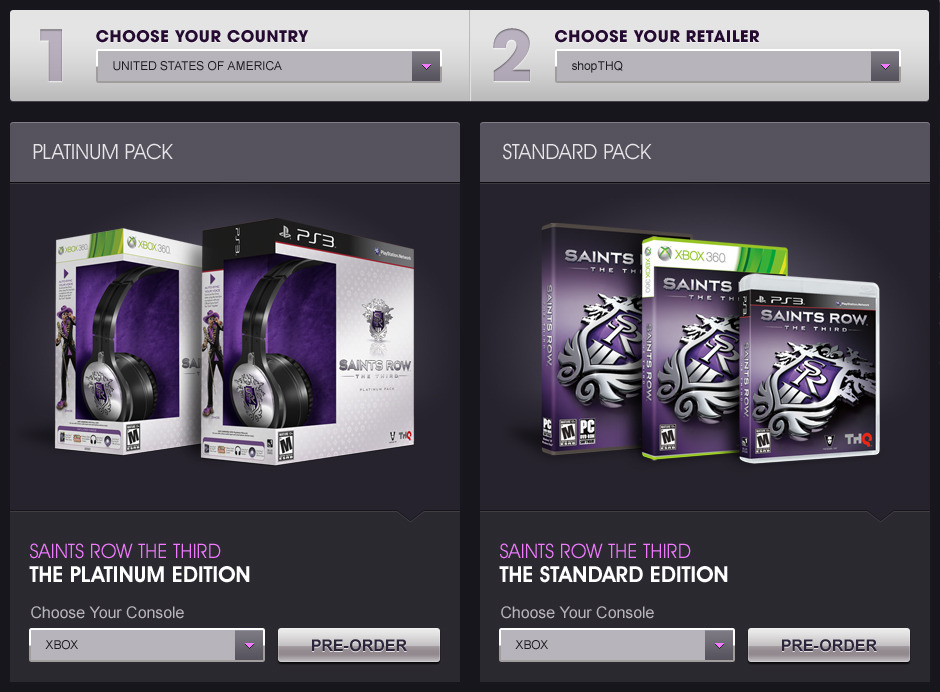Click the PC Standard Edition game case
This screenshot has width=940, height=692.
pos(590,339)
